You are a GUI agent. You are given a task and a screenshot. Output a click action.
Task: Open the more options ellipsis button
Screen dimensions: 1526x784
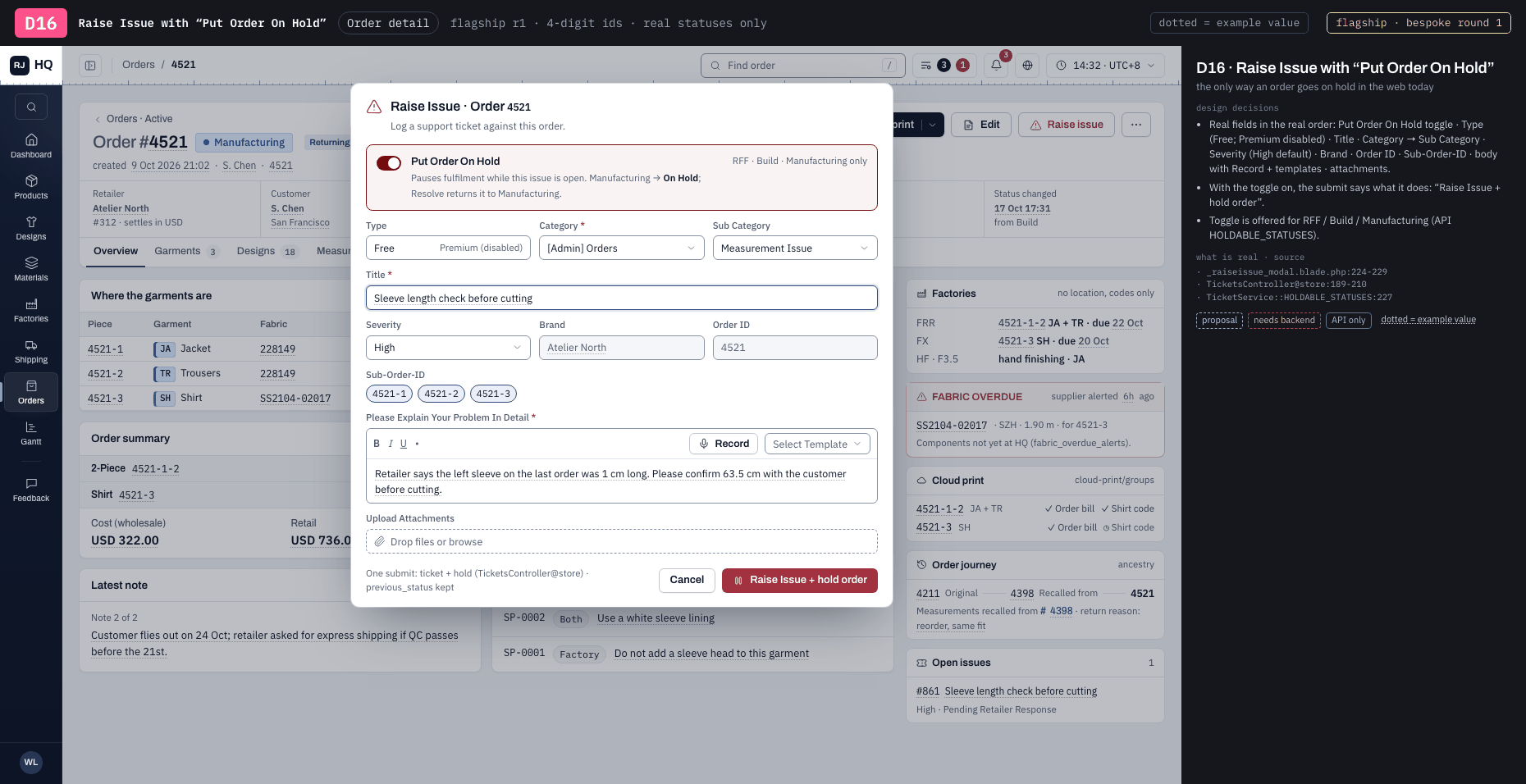(1135, 125)
